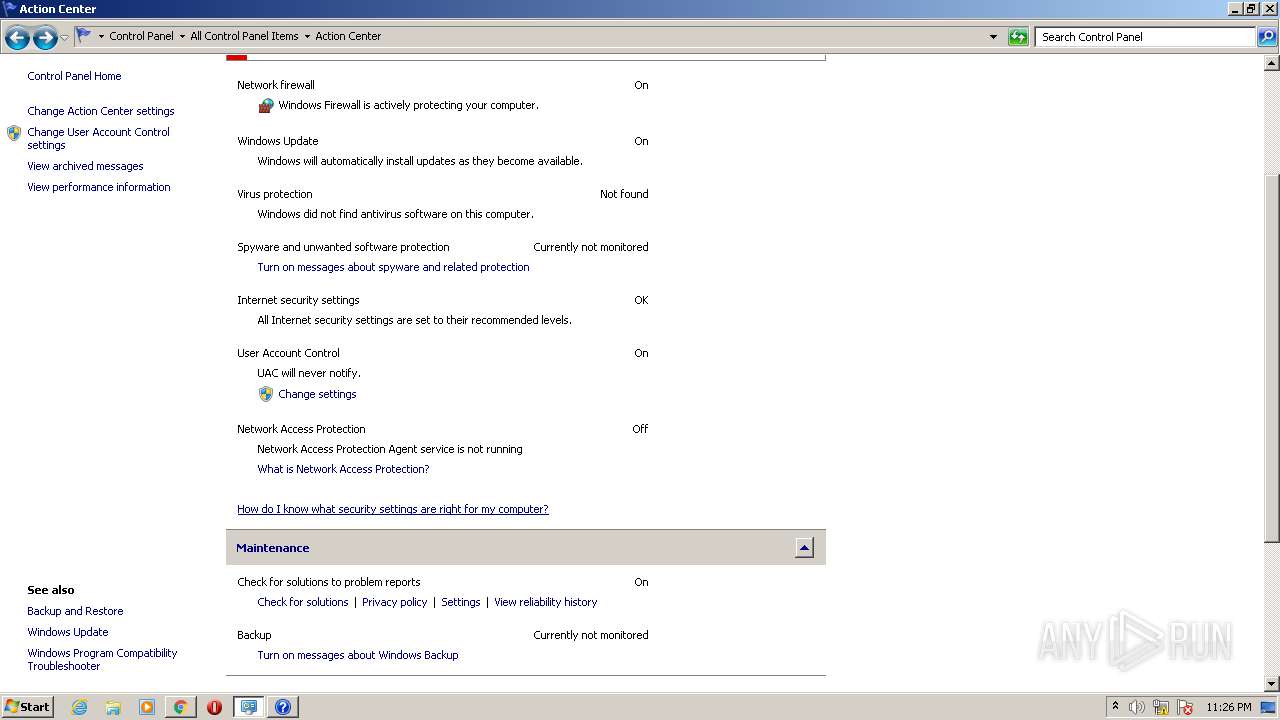This screenshot has height=720, width=1280.
Task: Click the Windows Firewall icon
Action: (266, 105)
